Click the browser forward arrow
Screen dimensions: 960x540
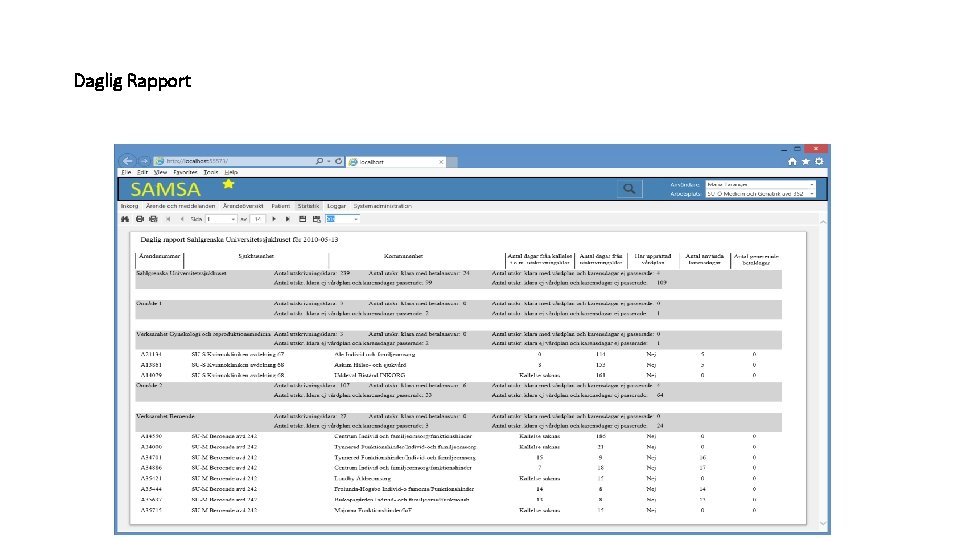point(144,161)
